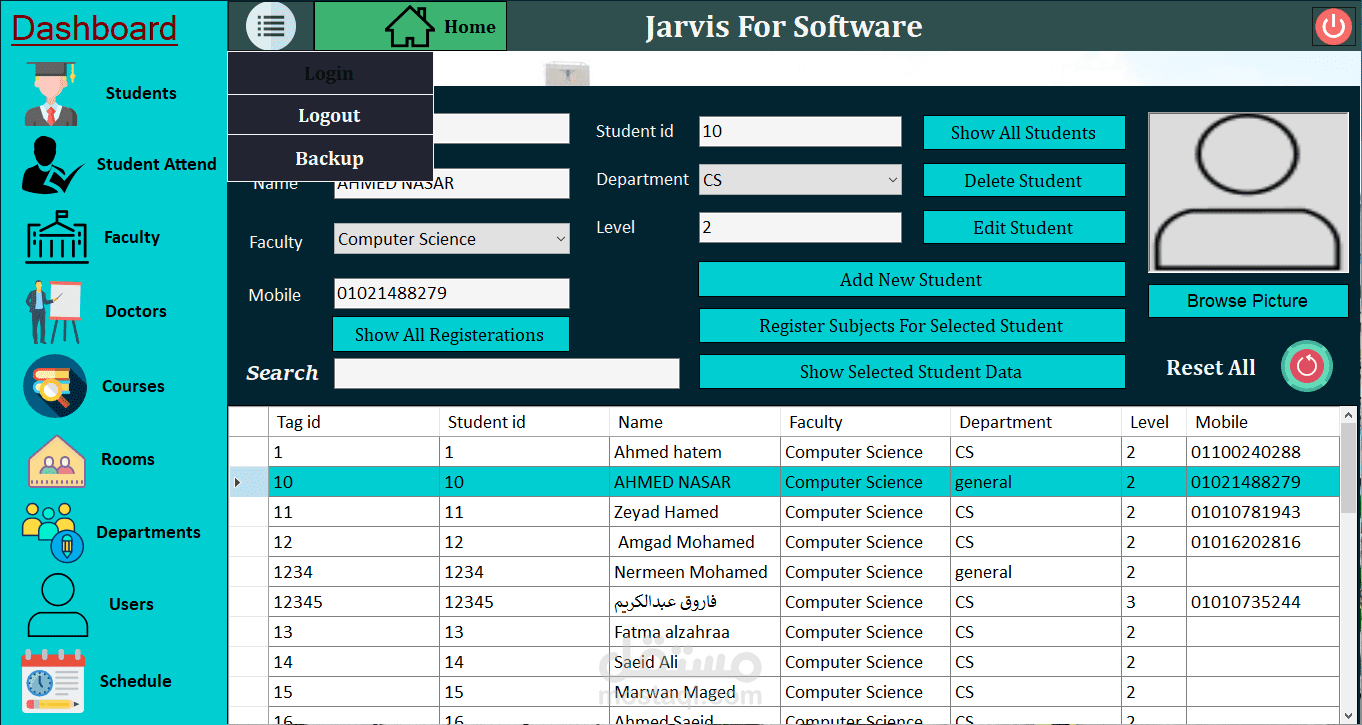Select the Saeid Ali name cell
Viewport: 1362px width, 725px height.
click(x=695, y=662)
